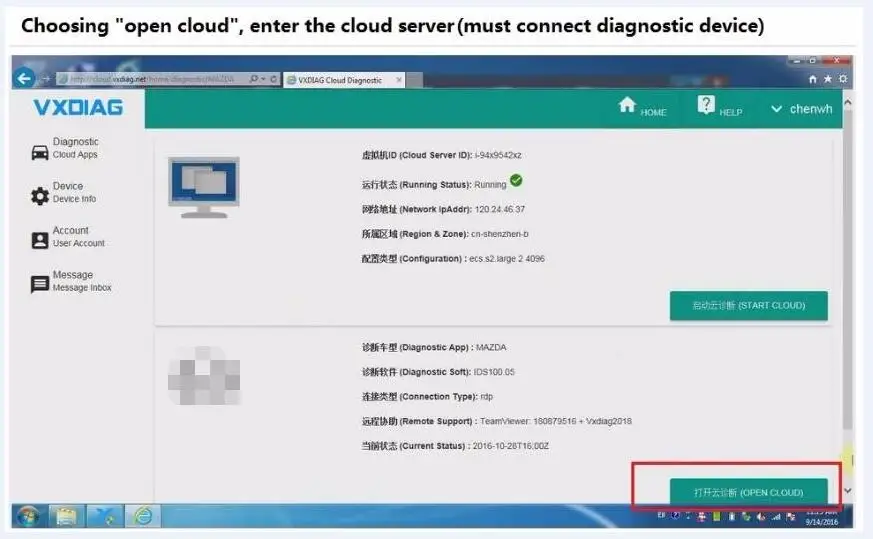Click the Region value cn-shenzhen-b
The width and height of the screenshot is (873, 539).
[499, 234]
